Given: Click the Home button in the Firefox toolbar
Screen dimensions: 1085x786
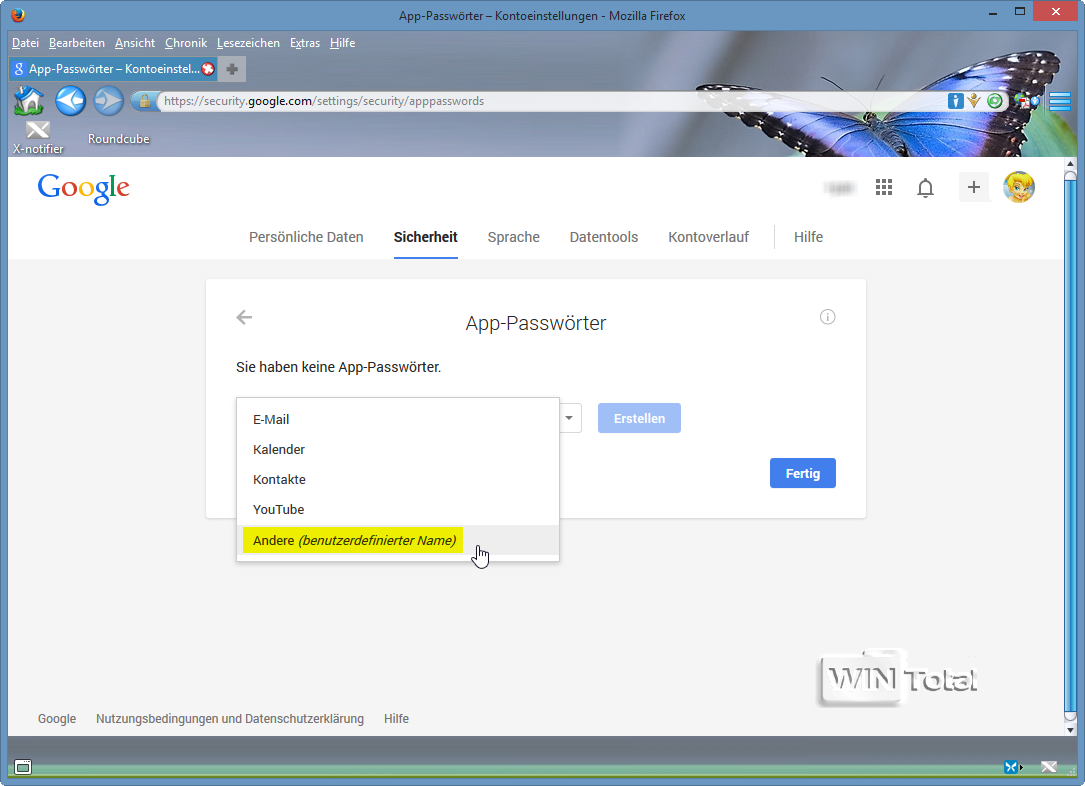Looking at the screenshot, I should click(x=29, y=101).
